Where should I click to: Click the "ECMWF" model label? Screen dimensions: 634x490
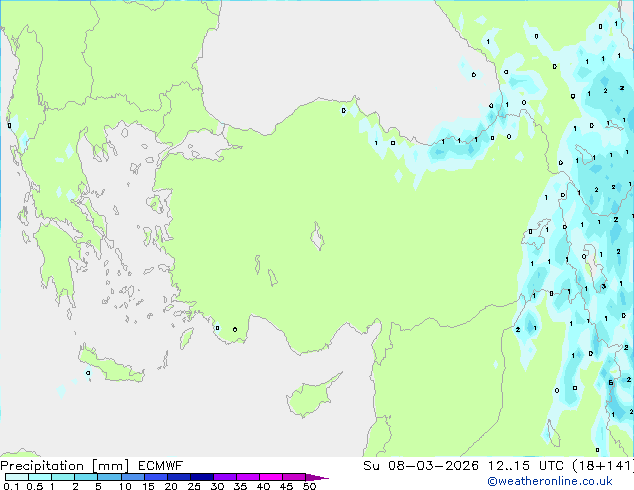tap(161, 466)
